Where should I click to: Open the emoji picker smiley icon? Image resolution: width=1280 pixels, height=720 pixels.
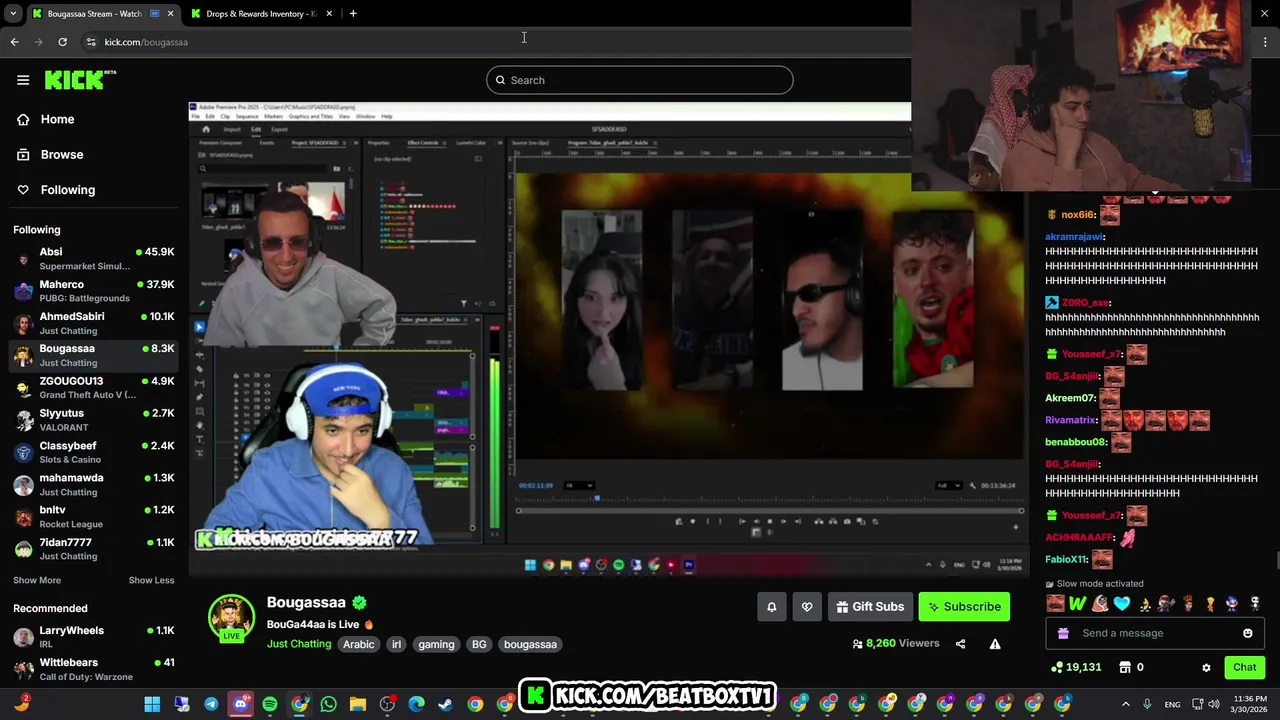click(x=1247, y=633)
